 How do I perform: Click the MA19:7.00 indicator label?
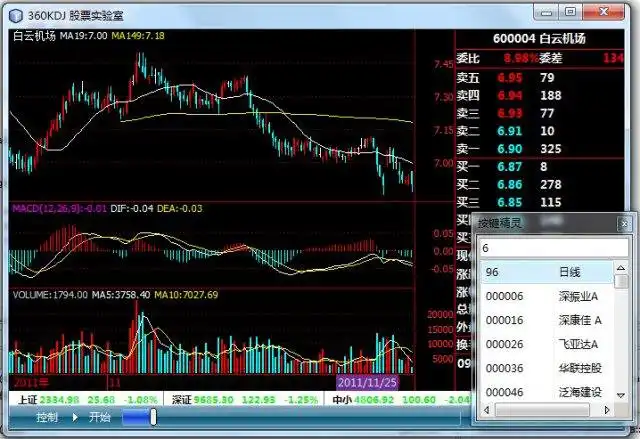(x=83, y=36)
